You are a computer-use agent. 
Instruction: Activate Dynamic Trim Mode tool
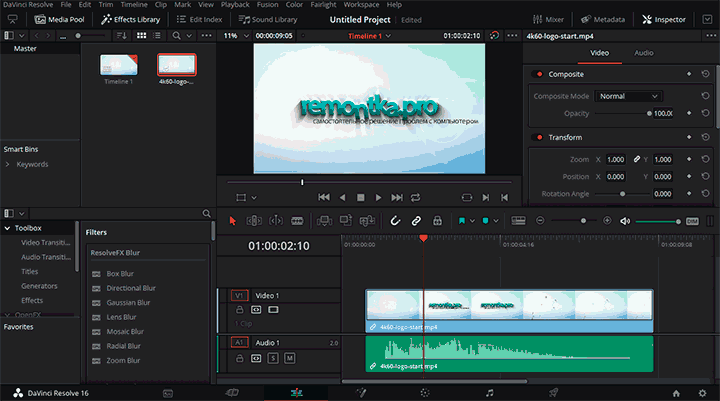point(276,221)
